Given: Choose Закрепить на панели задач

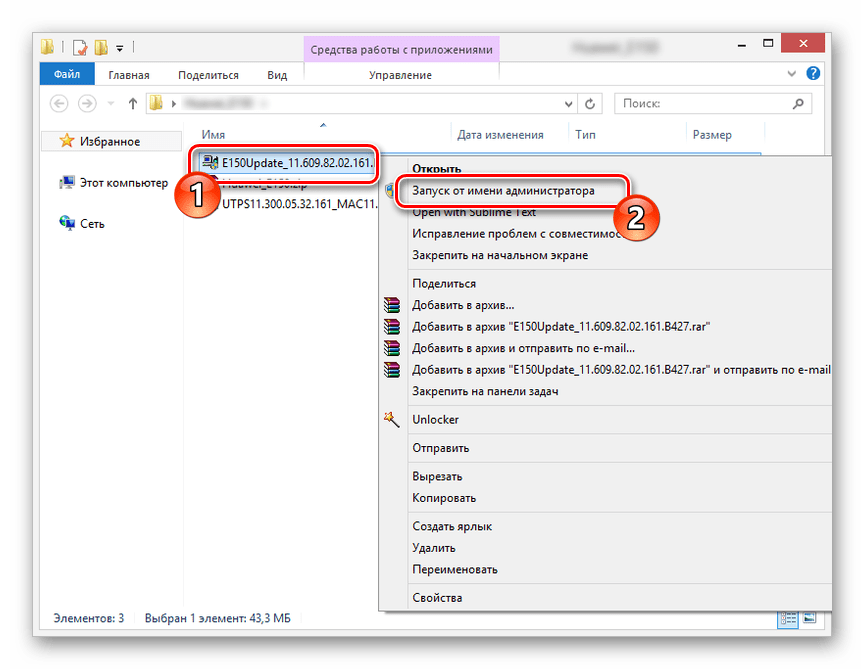Looking at the screenshot, I should [485, 391].
